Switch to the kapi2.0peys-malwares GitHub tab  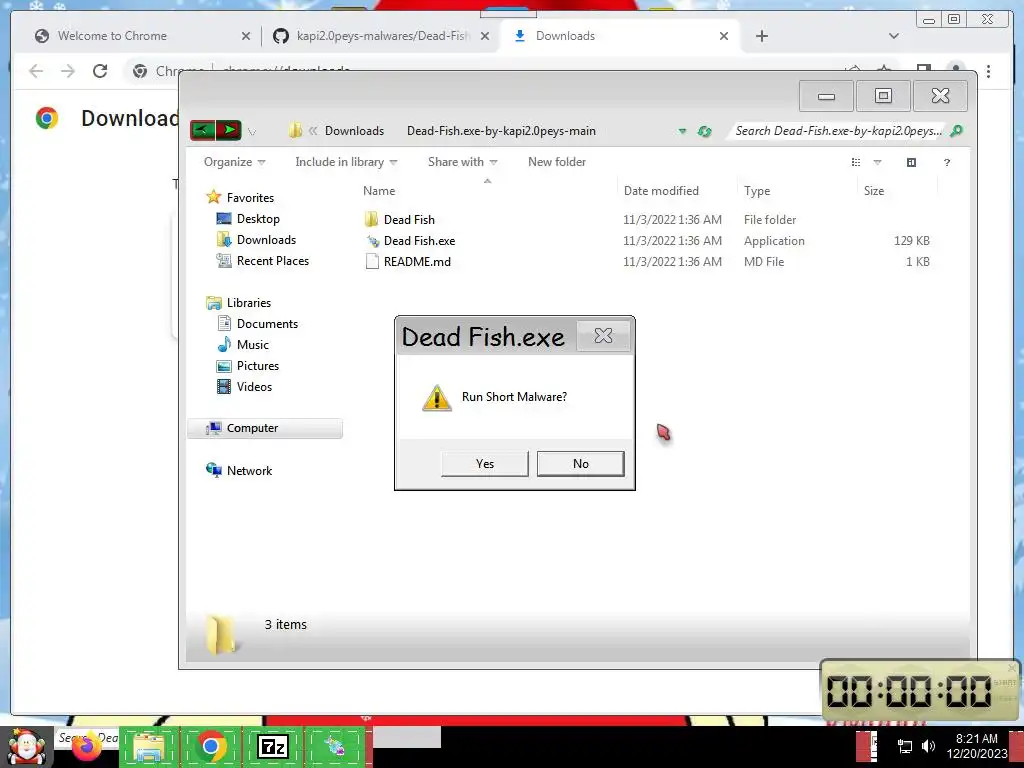[383, 36]
